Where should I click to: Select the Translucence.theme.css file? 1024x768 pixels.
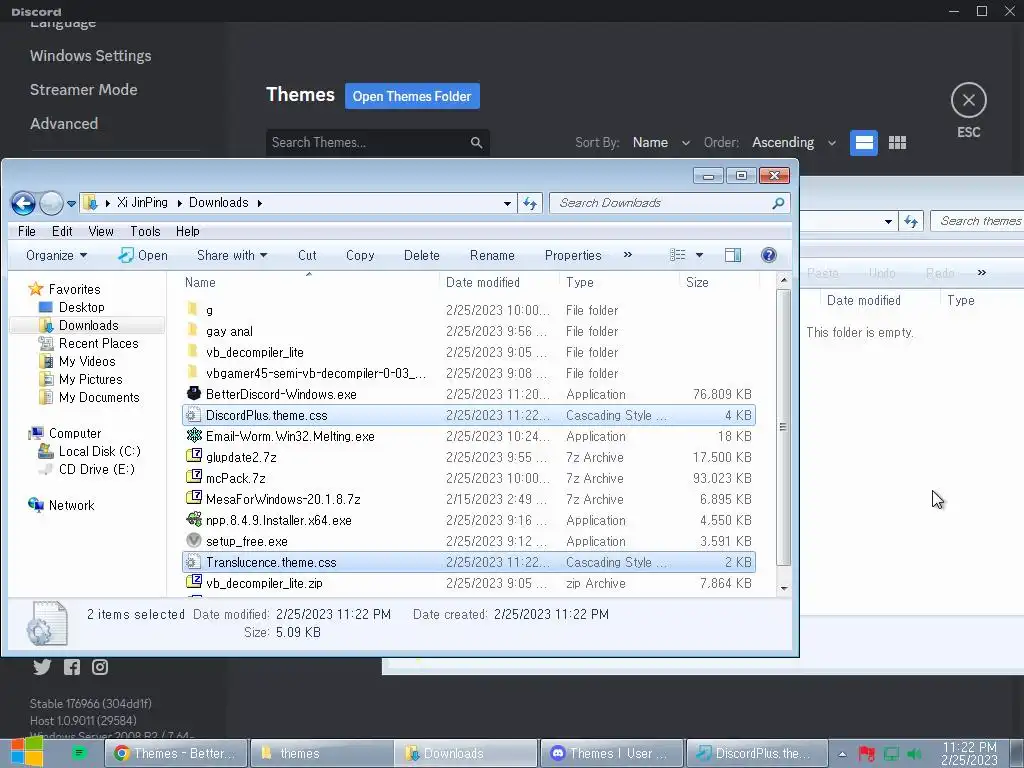[468, 562]
